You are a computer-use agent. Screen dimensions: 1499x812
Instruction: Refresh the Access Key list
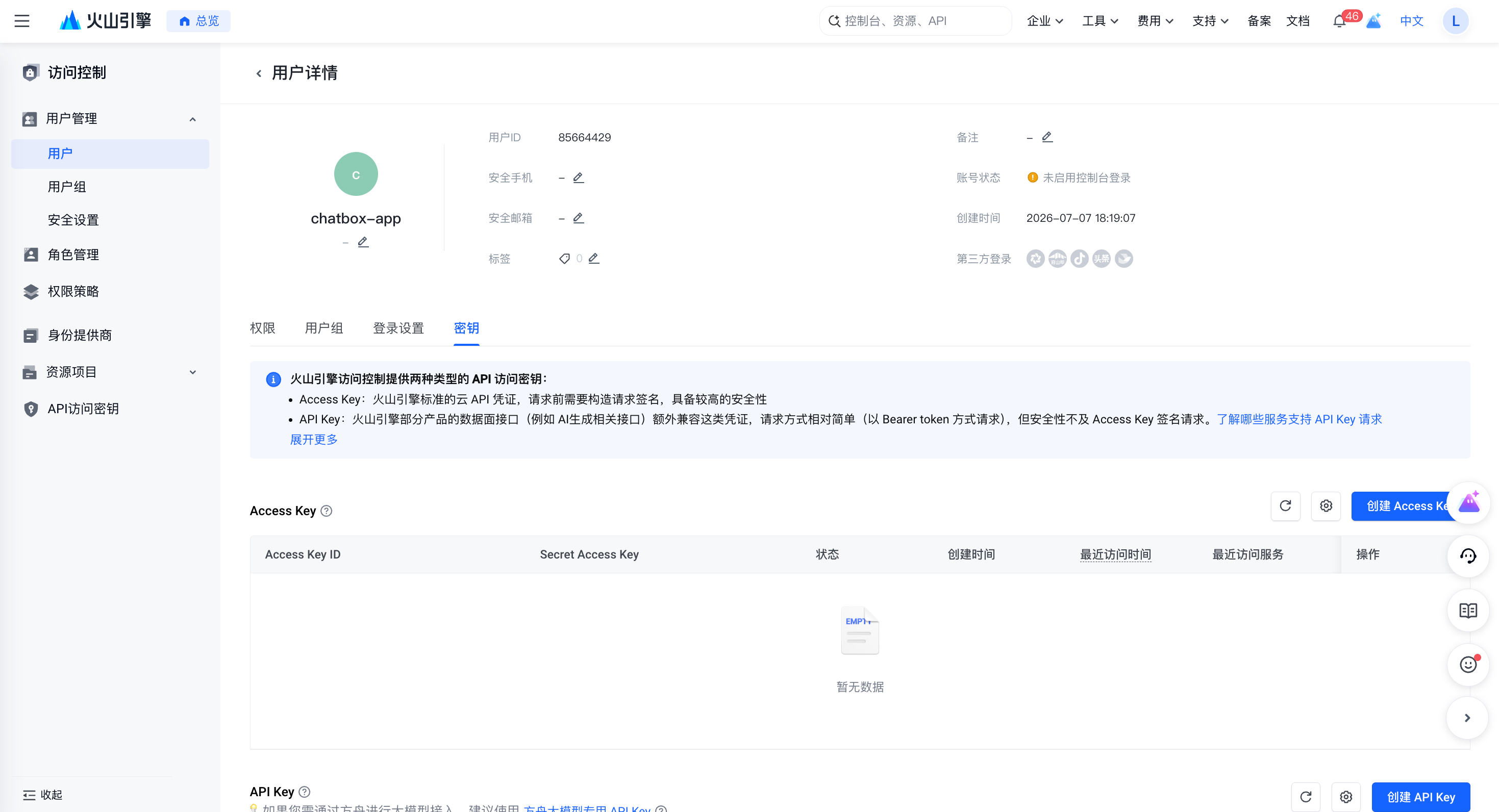[1285, 505]
